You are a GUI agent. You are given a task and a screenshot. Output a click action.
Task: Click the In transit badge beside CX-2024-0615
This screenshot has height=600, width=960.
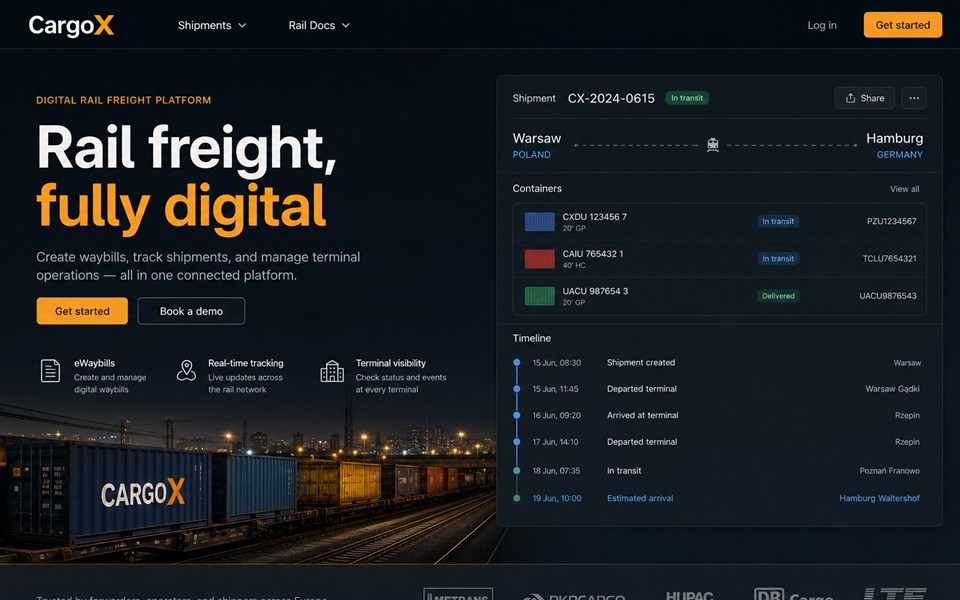point(687,98)
